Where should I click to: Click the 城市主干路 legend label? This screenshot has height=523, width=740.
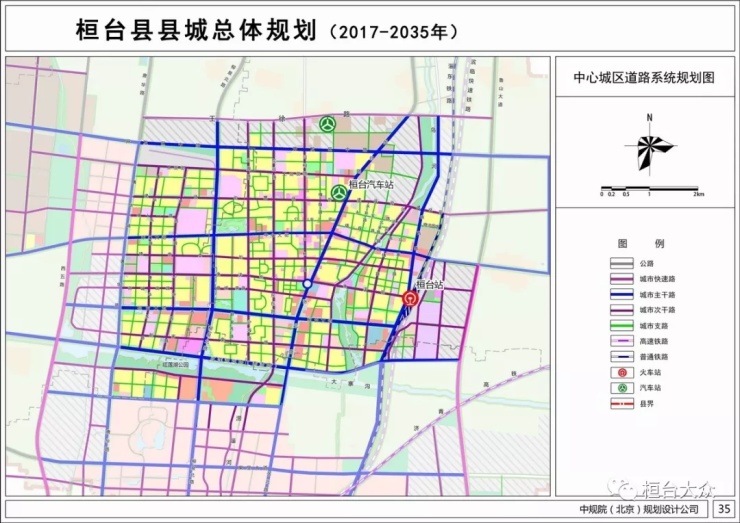tap(657, 295)
